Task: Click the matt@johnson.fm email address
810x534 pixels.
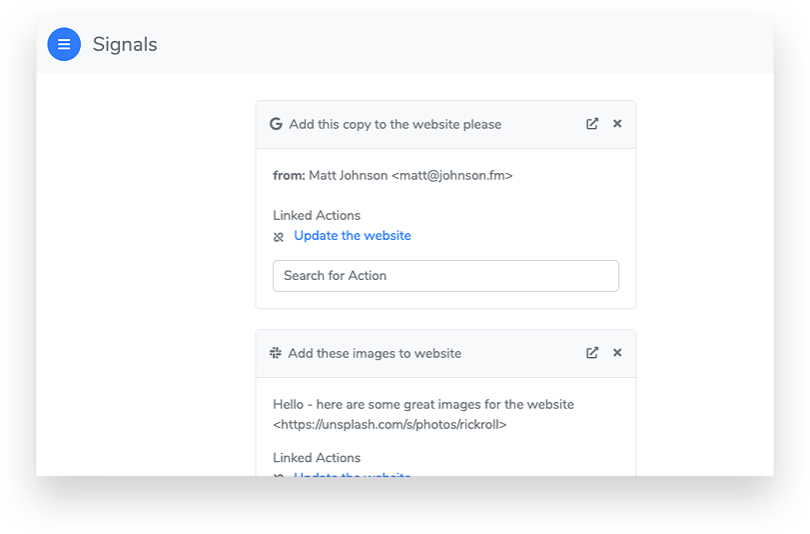Action: click(452, 175)
